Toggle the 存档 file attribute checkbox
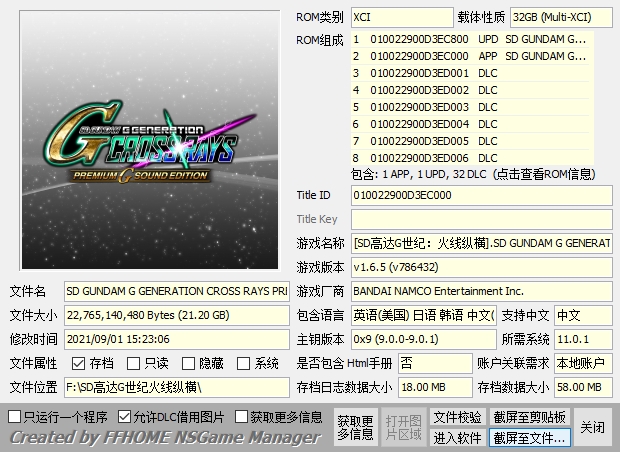The image size is (620, 452). tap(79, 364)
